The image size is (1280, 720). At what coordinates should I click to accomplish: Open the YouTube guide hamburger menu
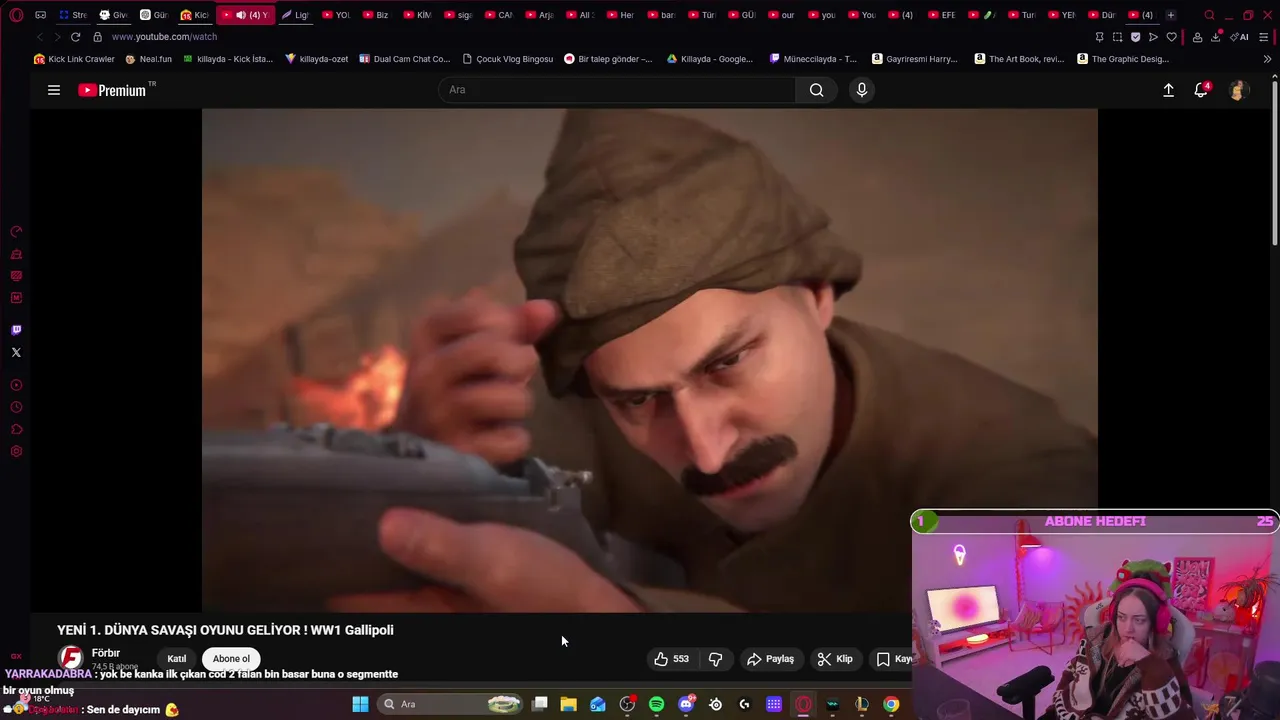[x=54, y=90]
